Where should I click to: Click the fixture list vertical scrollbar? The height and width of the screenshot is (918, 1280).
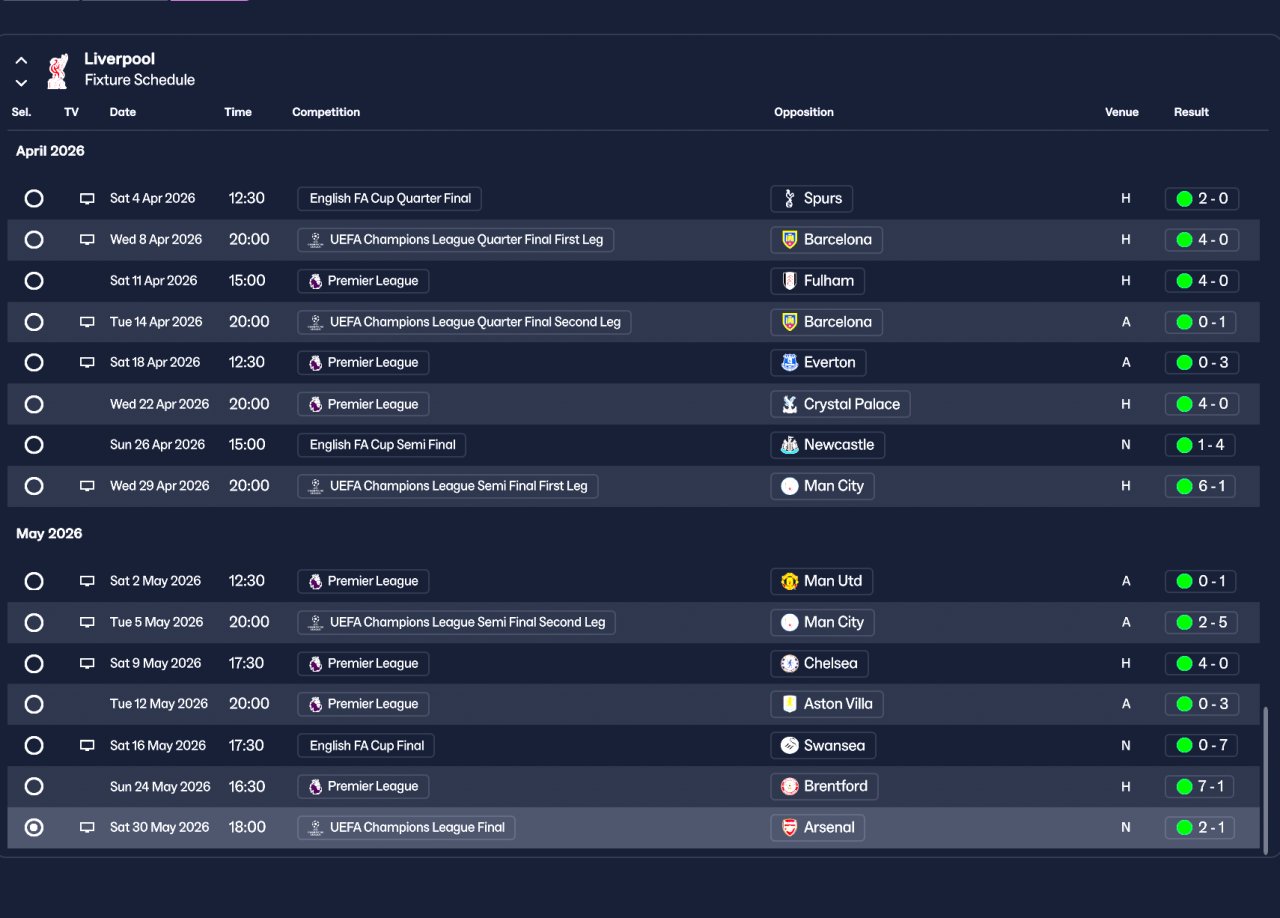coord(1266,780)
